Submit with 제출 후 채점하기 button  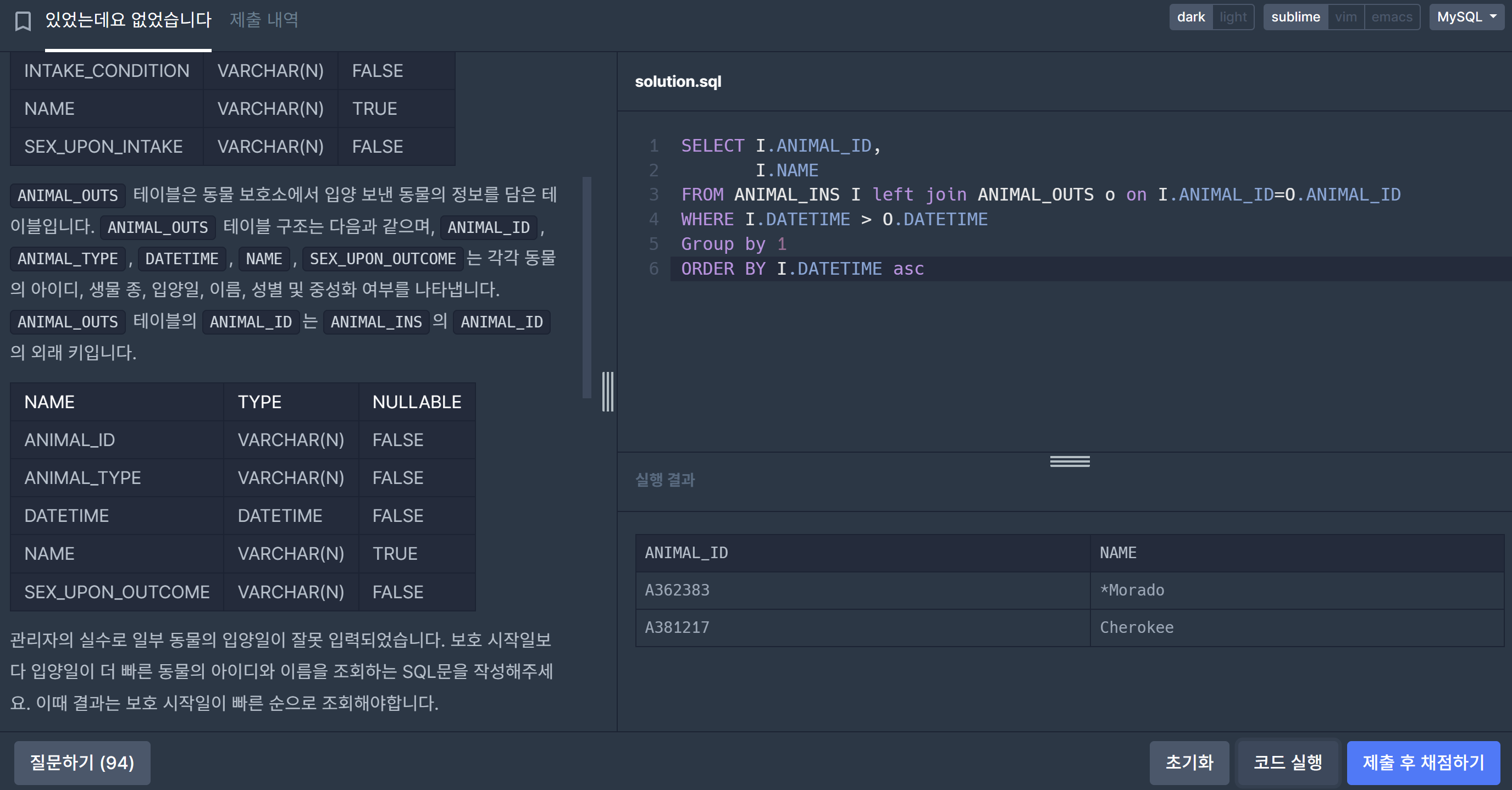(x=1423, y=762)
